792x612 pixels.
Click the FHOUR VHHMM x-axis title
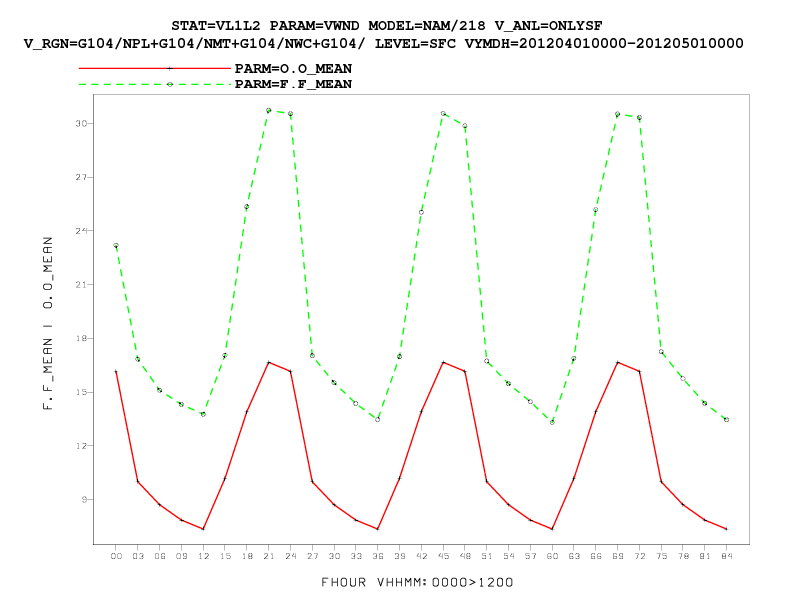click(x=417, y=583)
